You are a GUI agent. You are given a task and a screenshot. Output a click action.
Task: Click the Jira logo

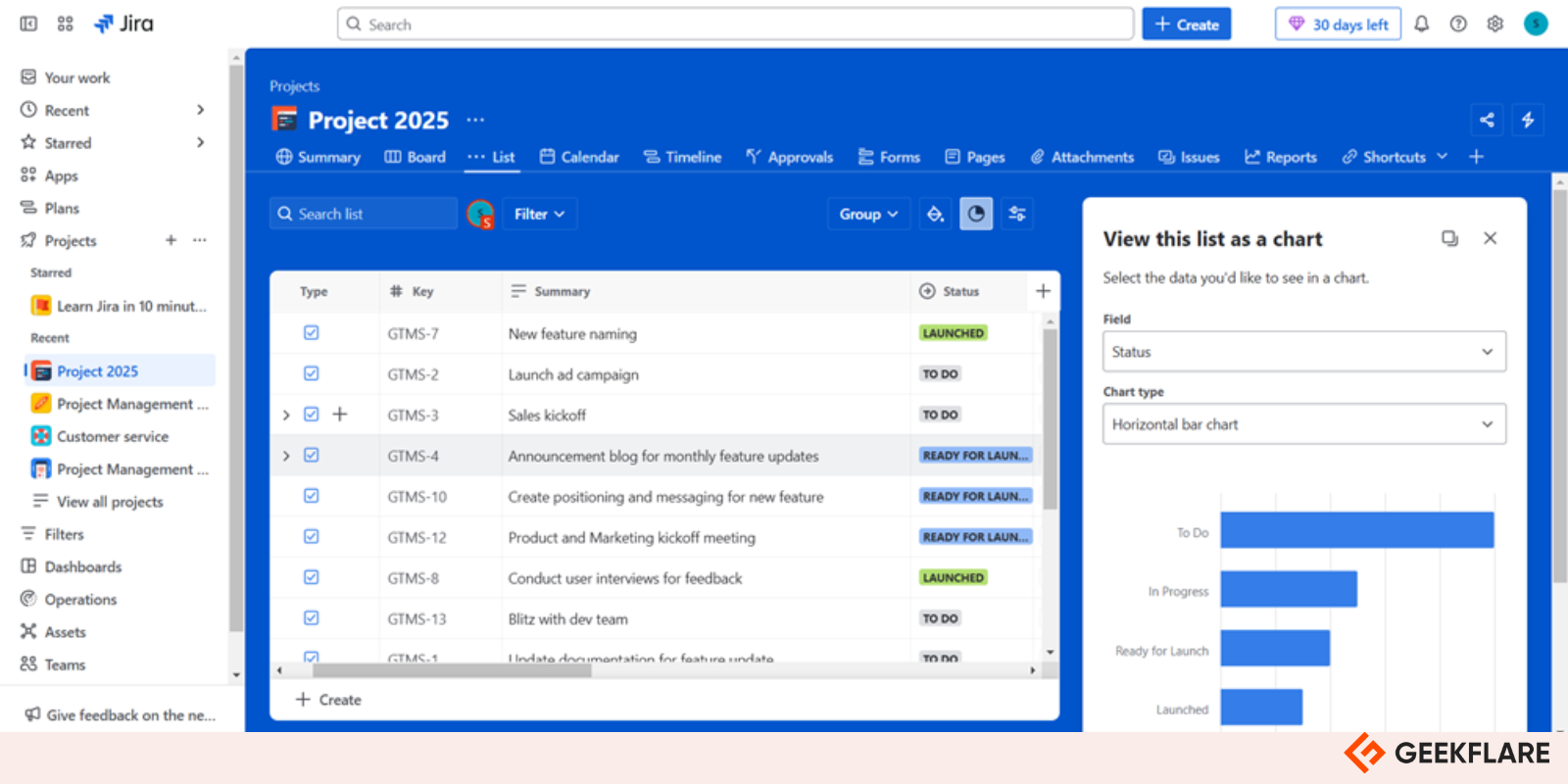coord(123,24)
